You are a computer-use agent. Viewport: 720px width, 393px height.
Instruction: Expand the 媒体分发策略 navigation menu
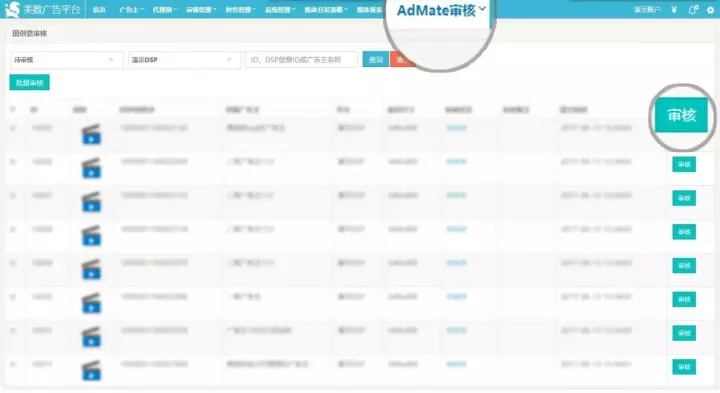[326, 10]
